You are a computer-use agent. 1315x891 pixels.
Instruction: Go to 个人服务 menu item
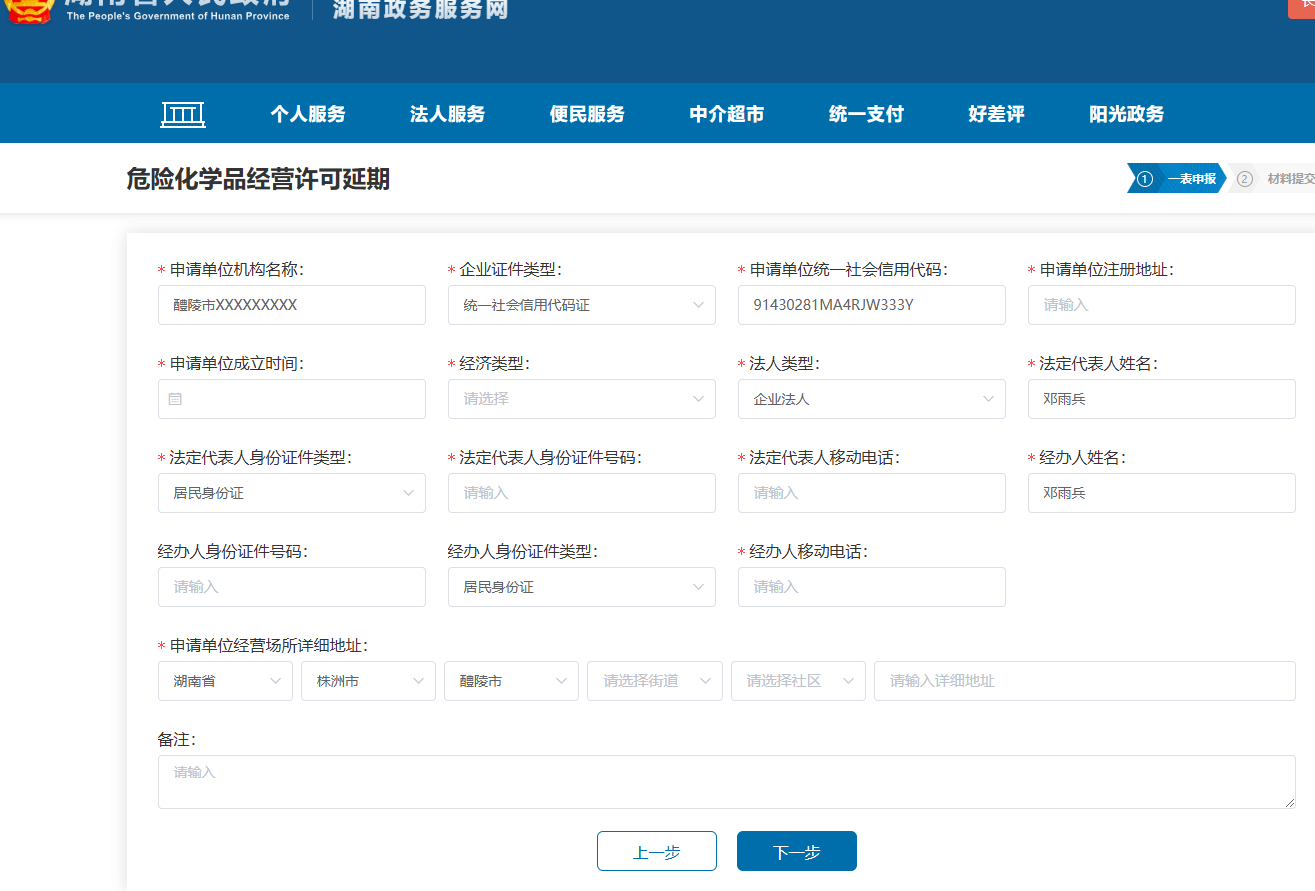click(x=307, y=114)
